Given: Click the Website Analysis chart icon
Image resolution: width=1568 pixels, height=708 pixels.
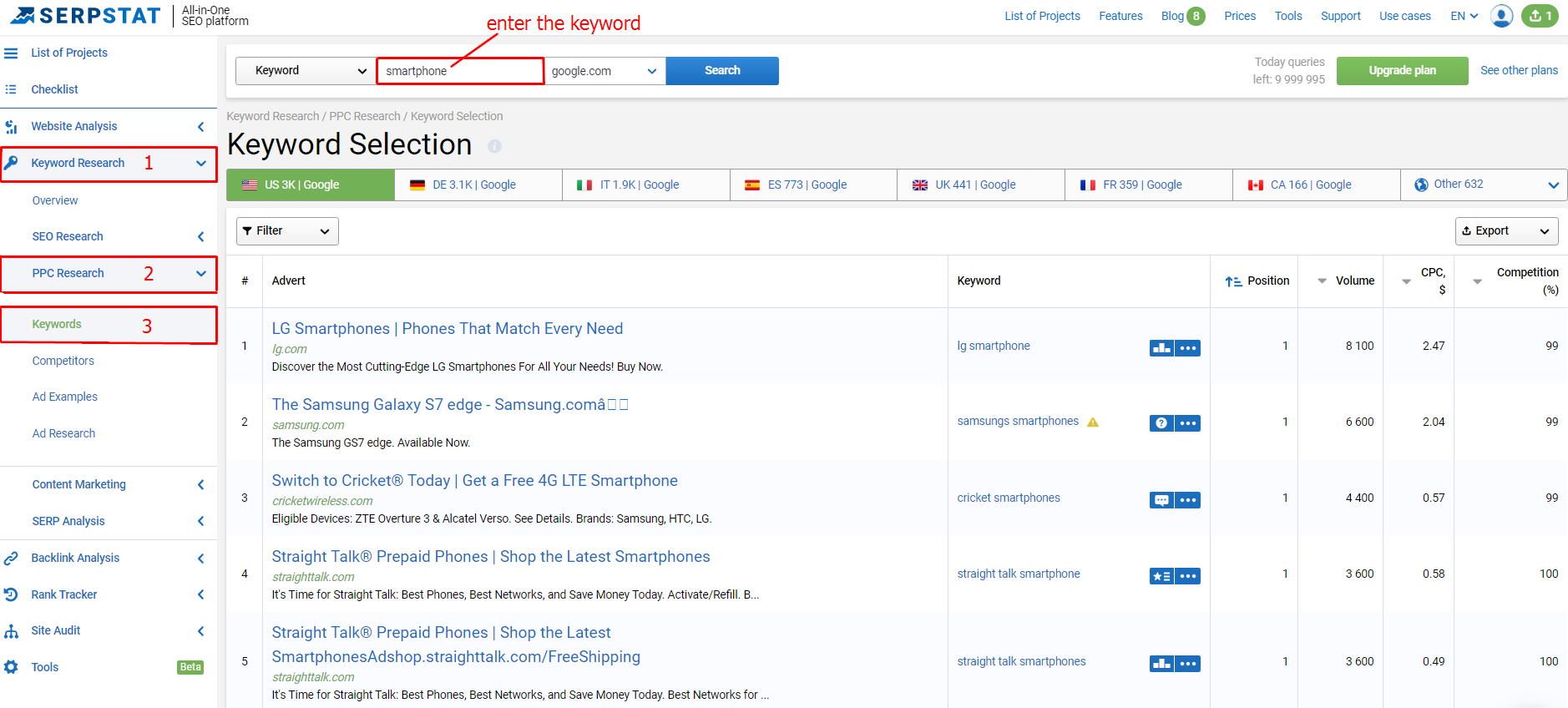Looking at the screenshot, I should click(x=11, y=127).
